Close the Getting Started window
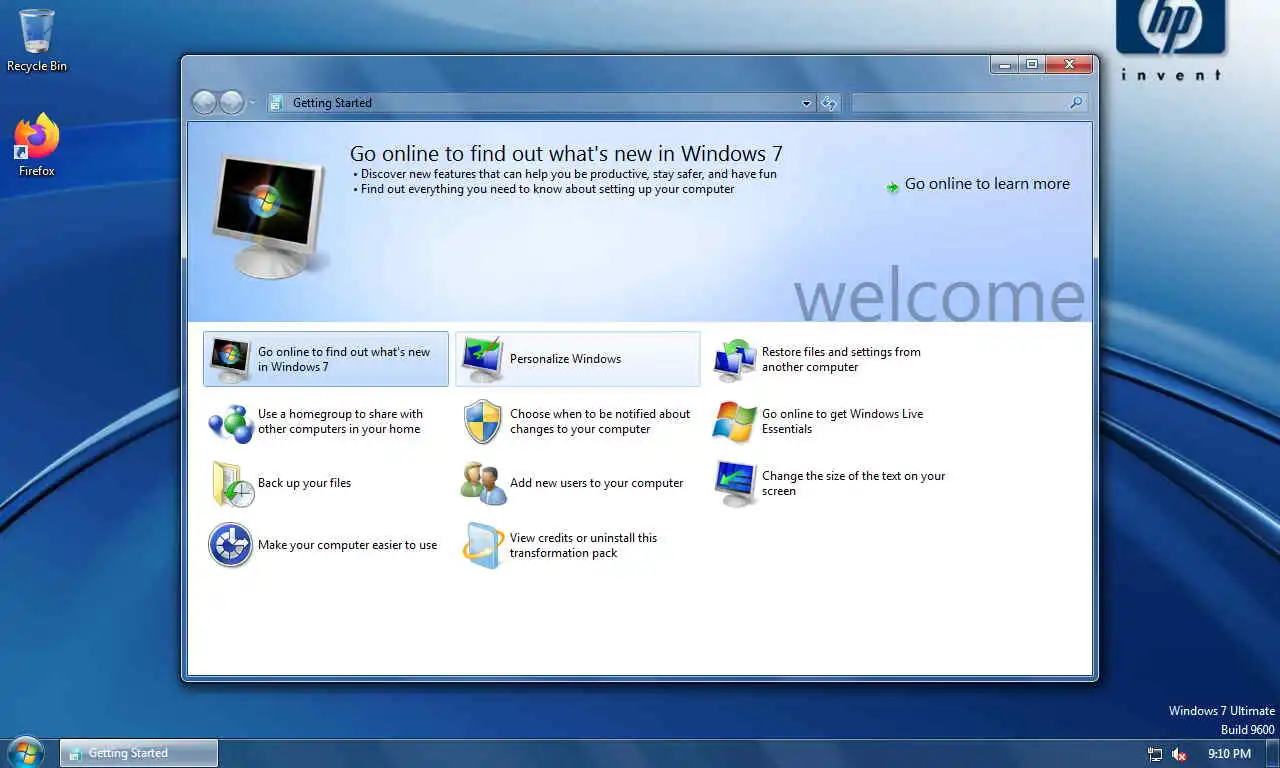 point(1069,64)
